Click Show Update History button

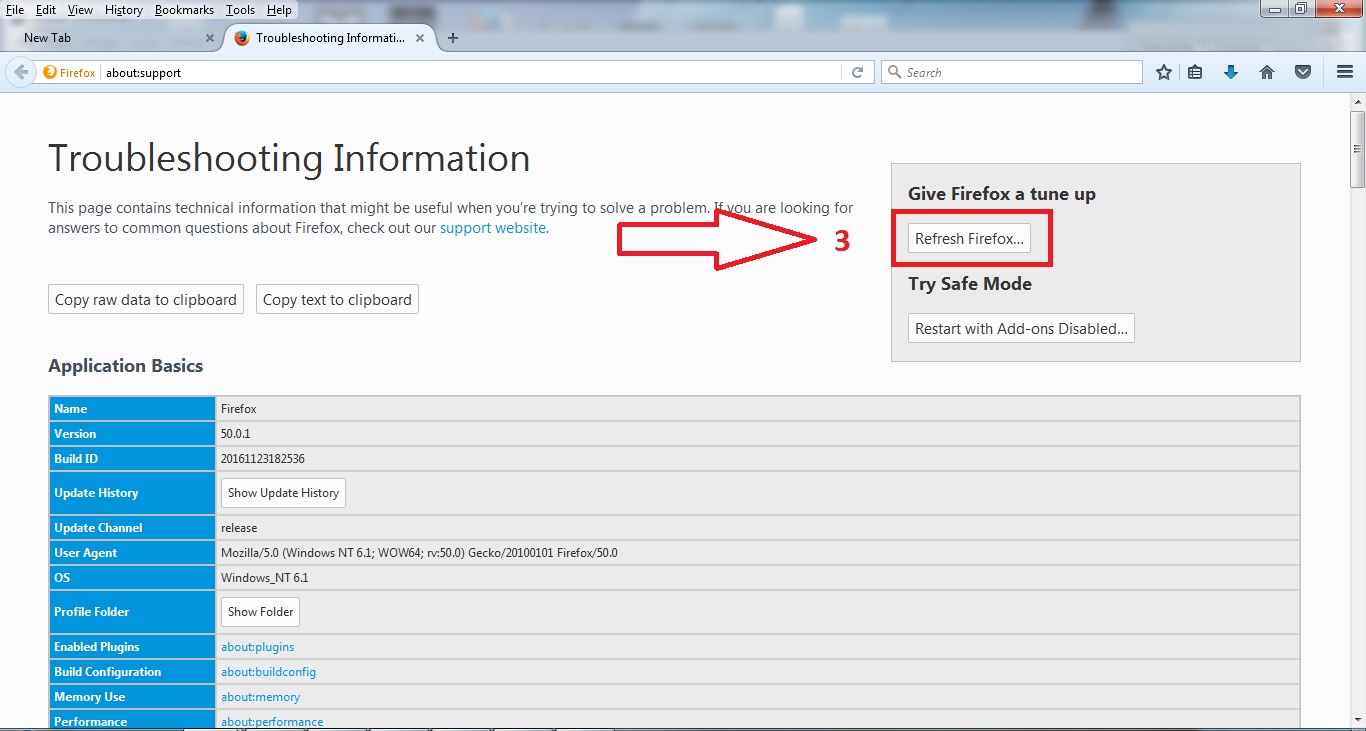(x=283, y=492)
